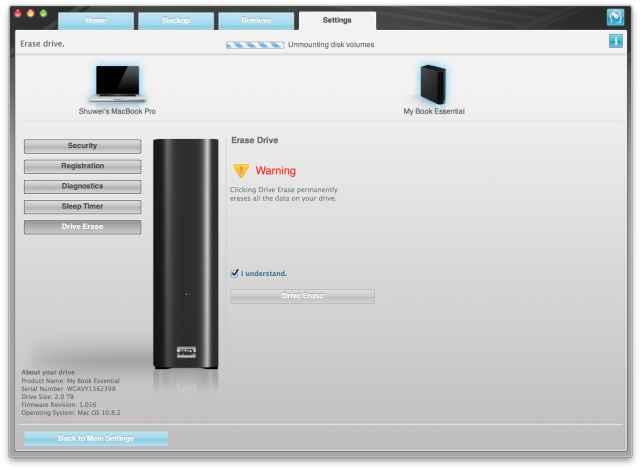The image size is (640, 470).
Task: Open the Security settings
Action: pyautogui.click(x=82, y=146)
